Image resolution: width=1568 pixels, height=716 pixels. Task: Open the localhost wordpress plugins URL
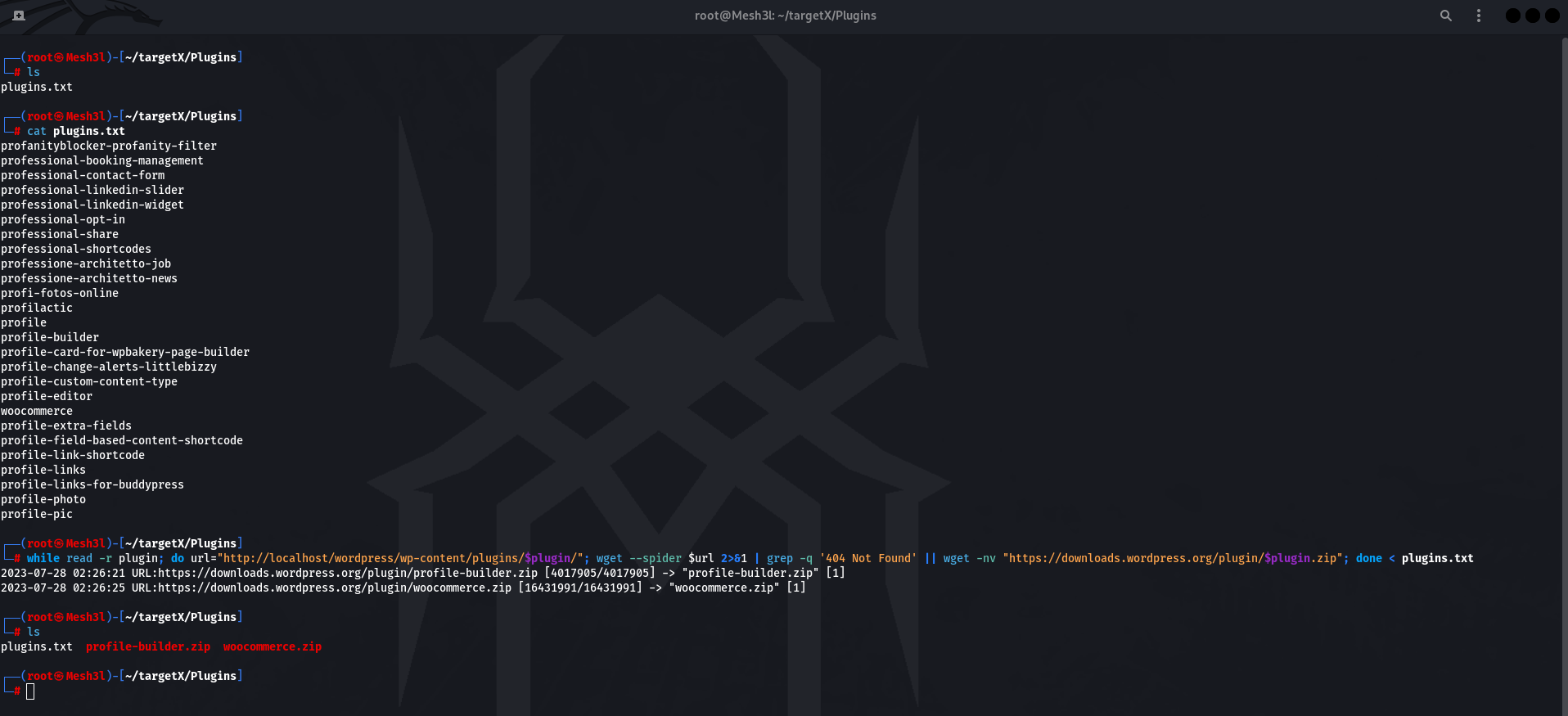401,558
